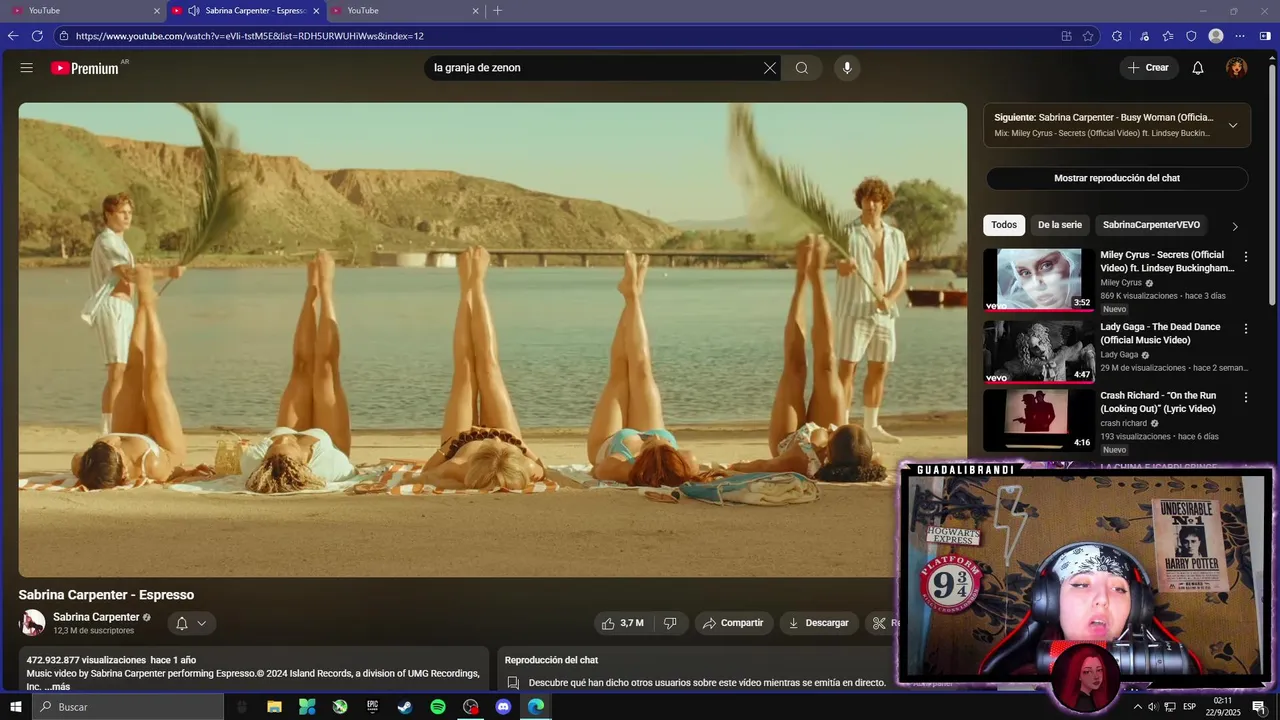Open browser essentials shield icon
The height and width of the screenshot is (720, 1280).
pos(1191,36)
